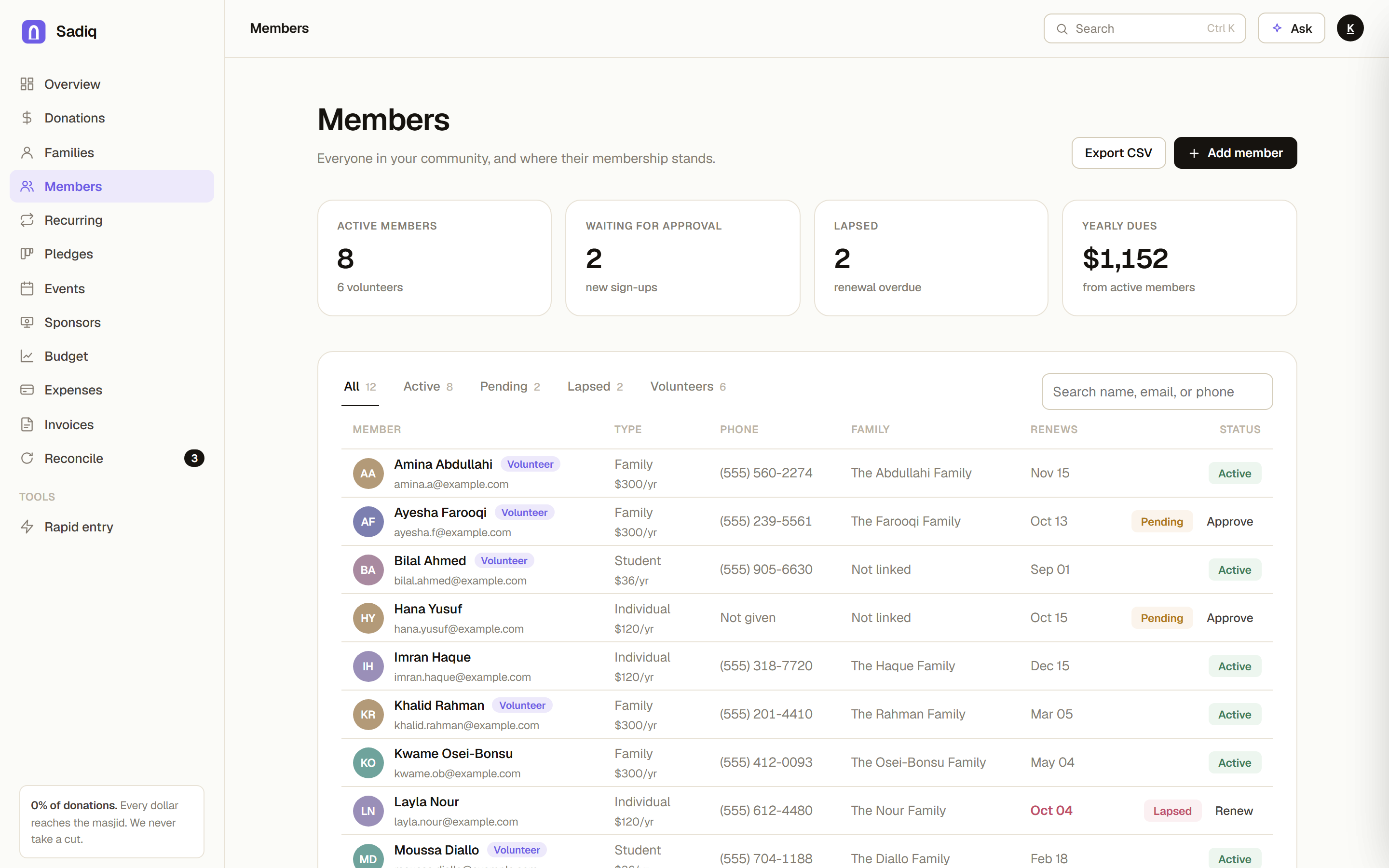Open Reconcile via its refresh icon
The height and width of the screenshot is (868, 1389).
[27, 458]
